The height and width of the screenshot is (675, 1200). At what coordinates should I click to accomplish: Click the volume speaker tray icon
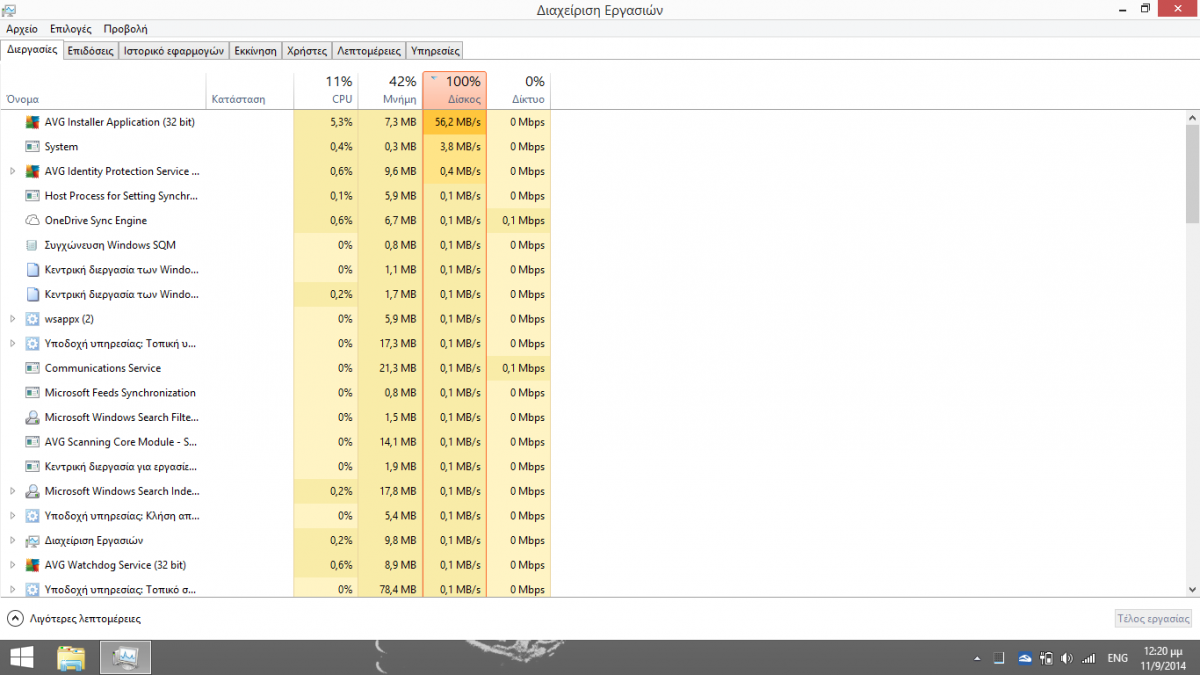tap(1066, 658)
